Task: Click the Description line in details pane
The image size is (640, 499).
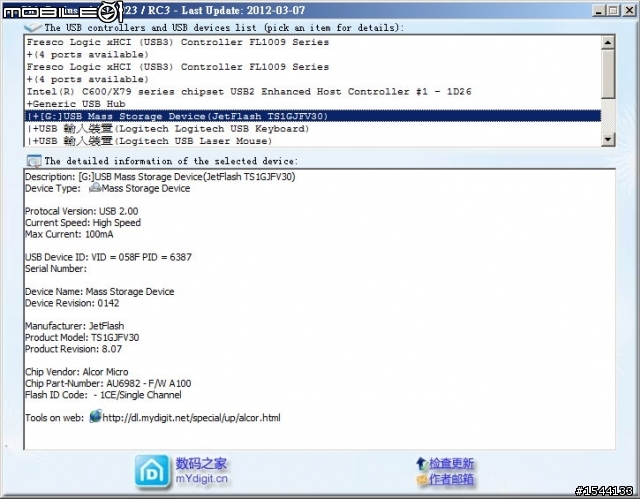Action: [160, 177]
